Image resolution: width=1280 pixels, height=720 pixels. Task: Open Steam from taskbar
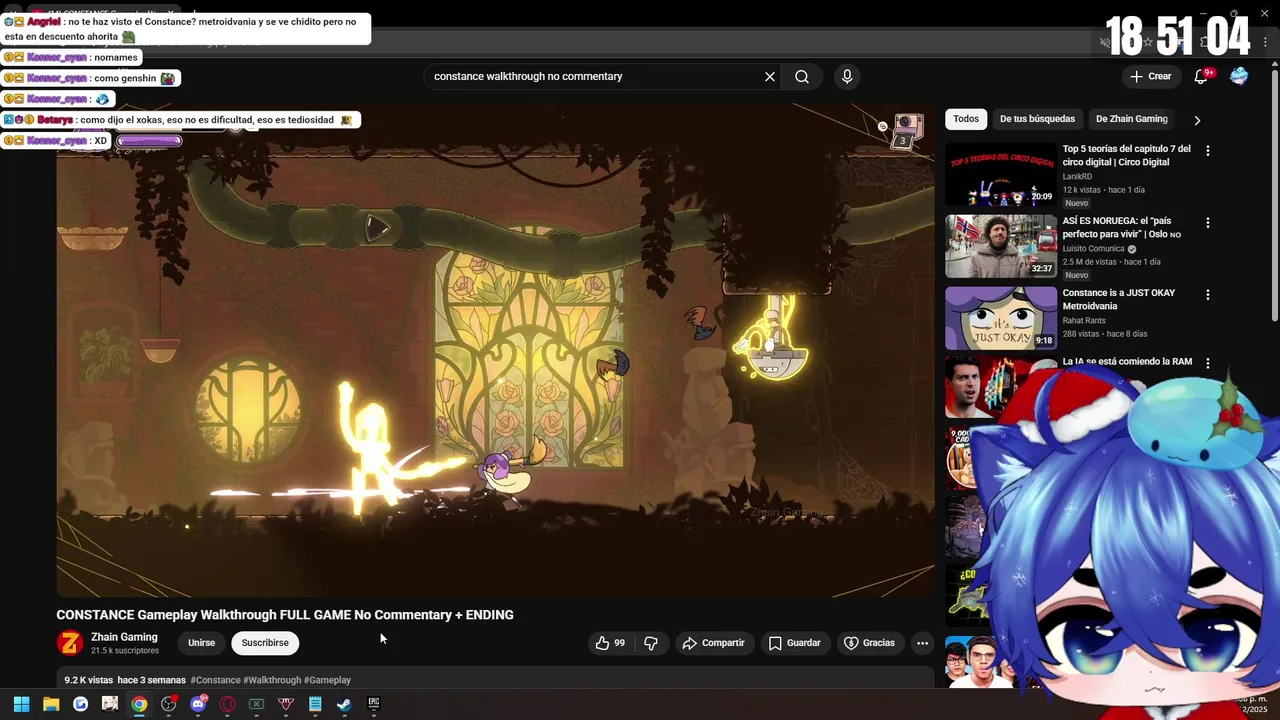(344, 704)
